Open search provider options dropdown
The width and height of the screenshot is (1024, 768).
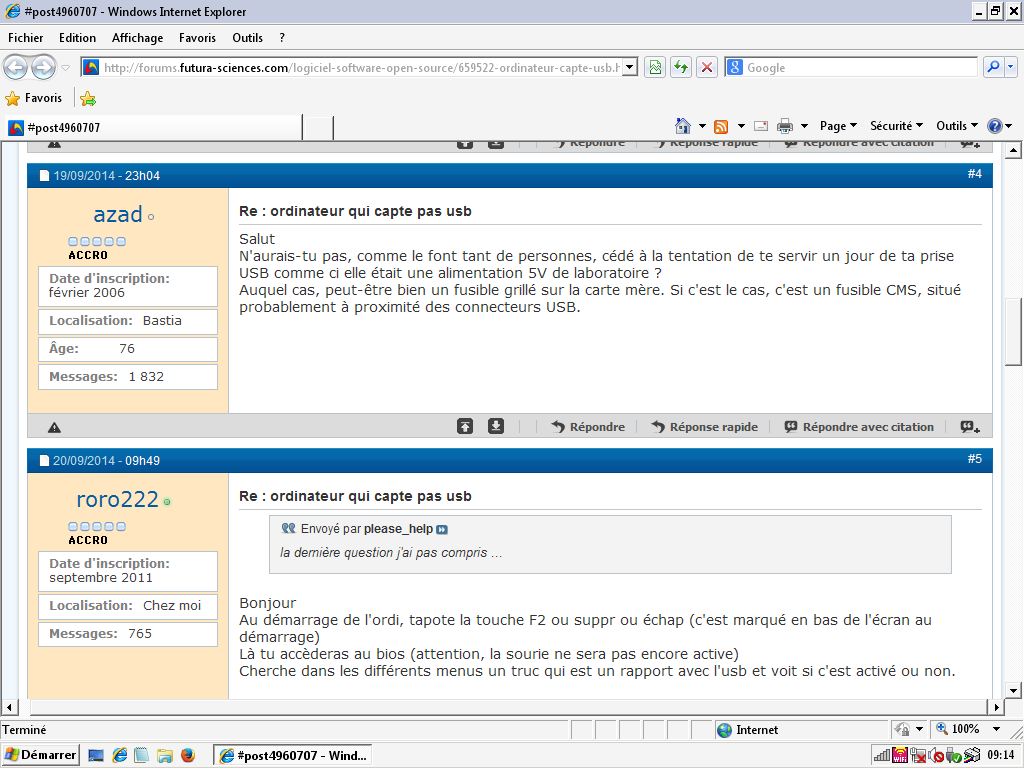[1010, 67]
